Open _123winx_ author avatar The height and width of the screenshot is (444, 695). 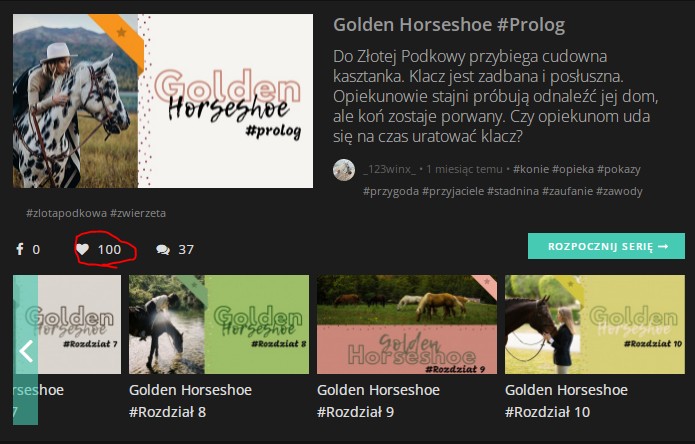(344, 170)
